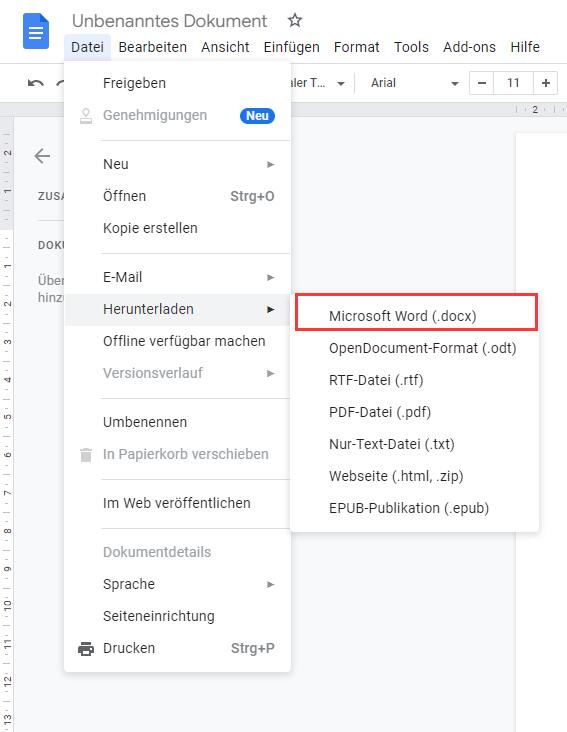Open the paragraph style dropdown arrow
567x732 pixels.
341,84
